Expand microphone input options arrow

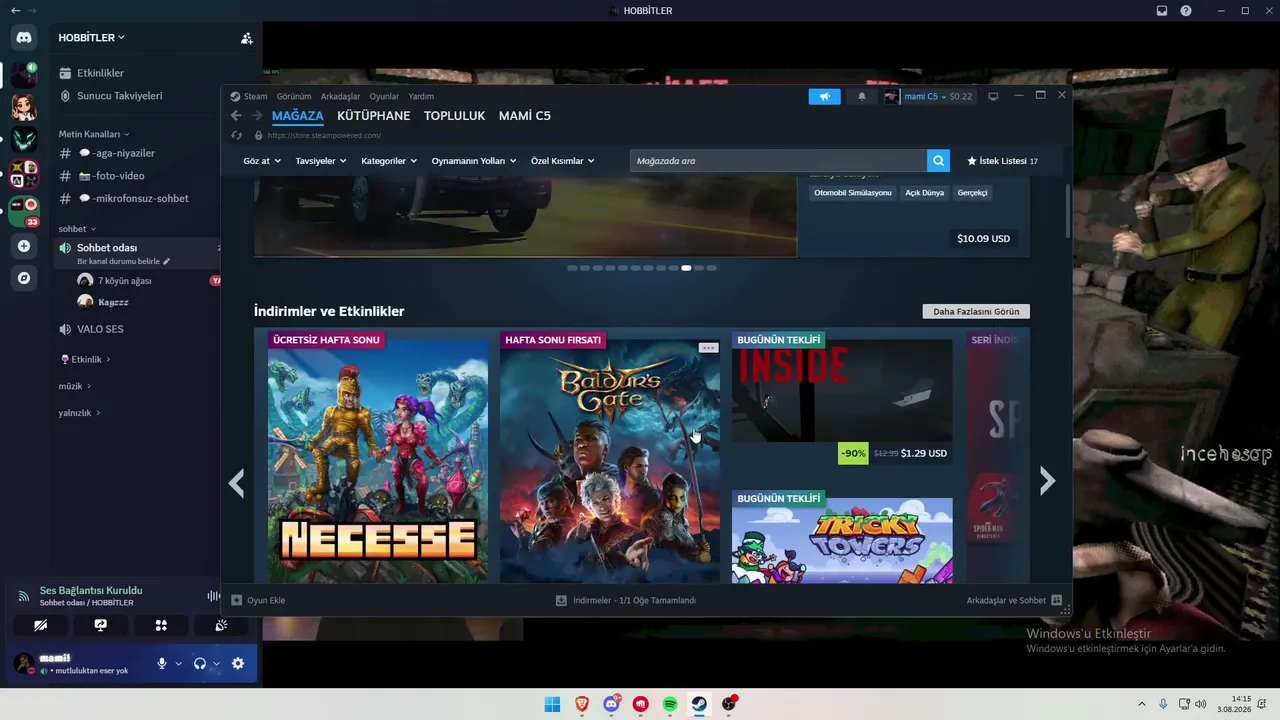179,664
